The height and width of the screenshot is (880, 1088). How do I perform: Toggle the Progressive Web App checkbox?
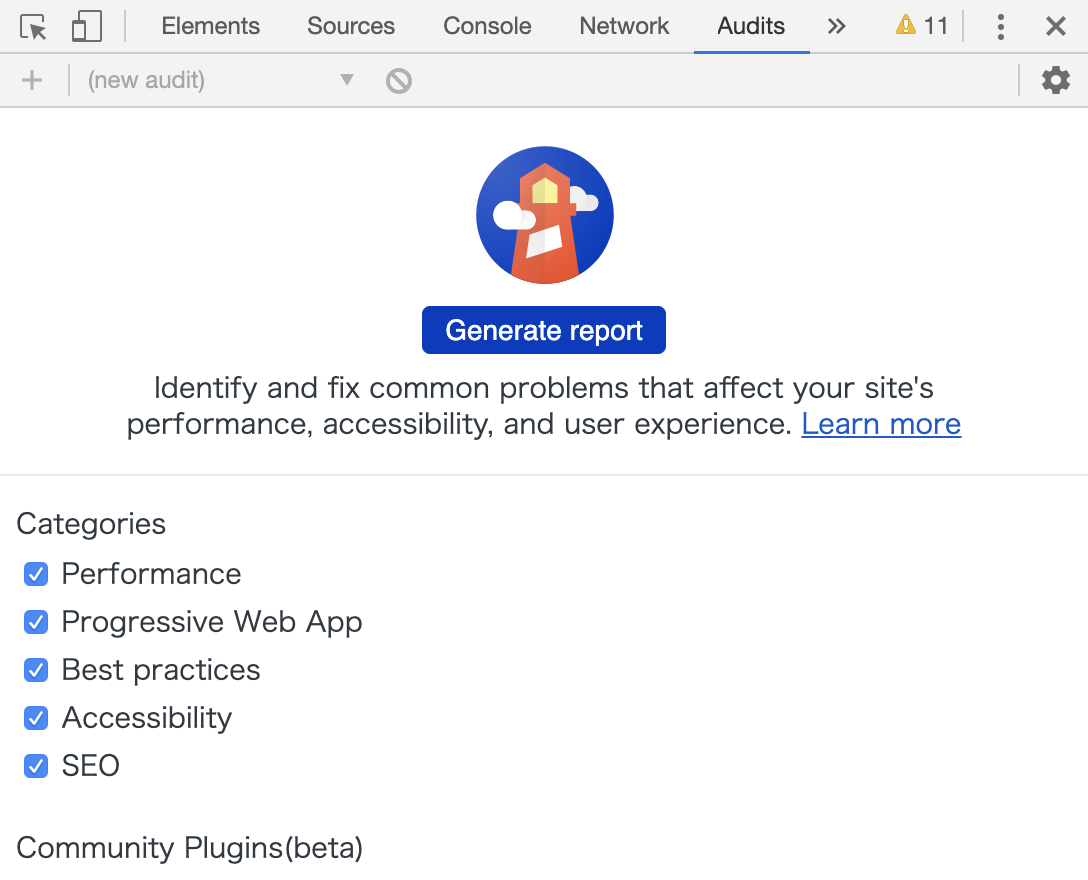(36, 622)
